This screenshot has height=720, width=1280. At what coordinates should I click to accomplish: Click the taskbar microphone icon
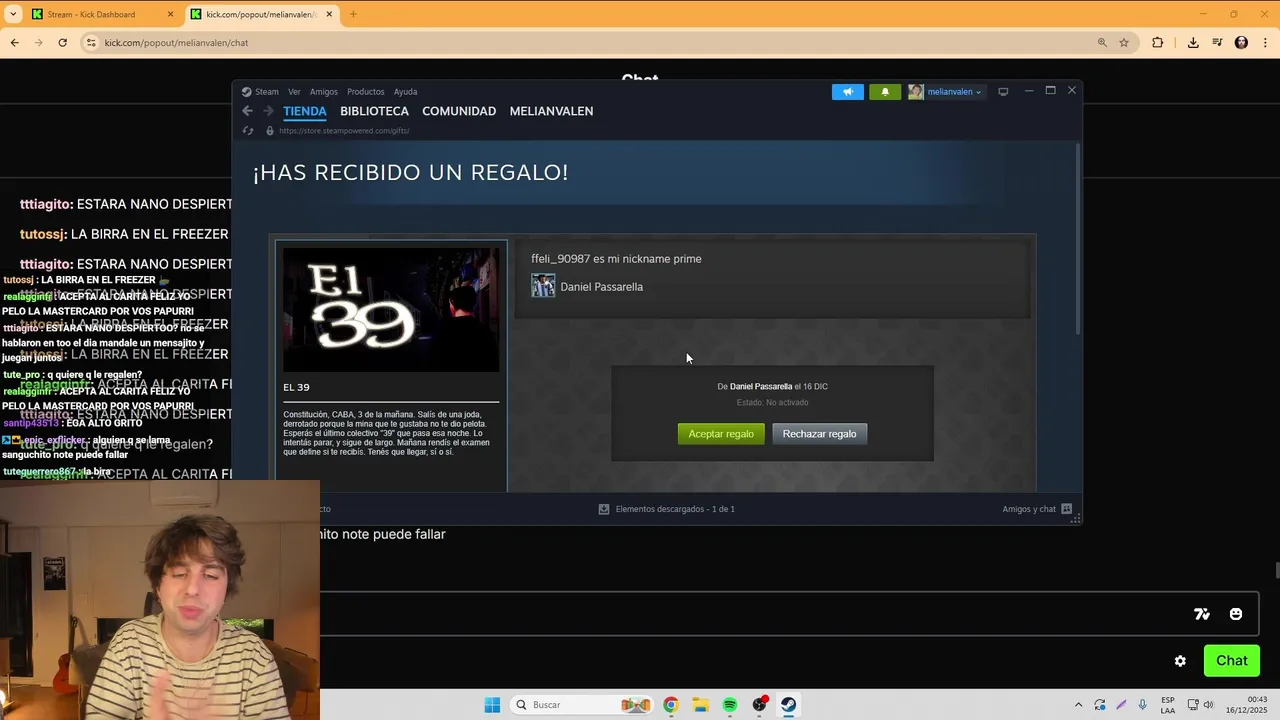[1142, 705]
